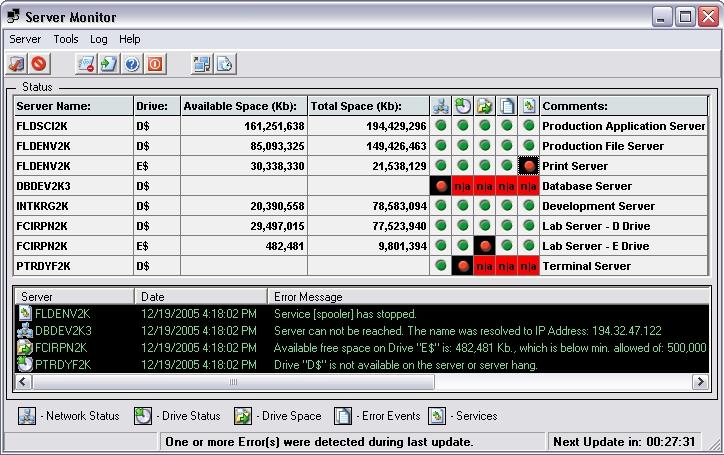Click red network status dot for DBDEV2K3
The width and height of the screenshot is (724, 455).
coord(441,186)
